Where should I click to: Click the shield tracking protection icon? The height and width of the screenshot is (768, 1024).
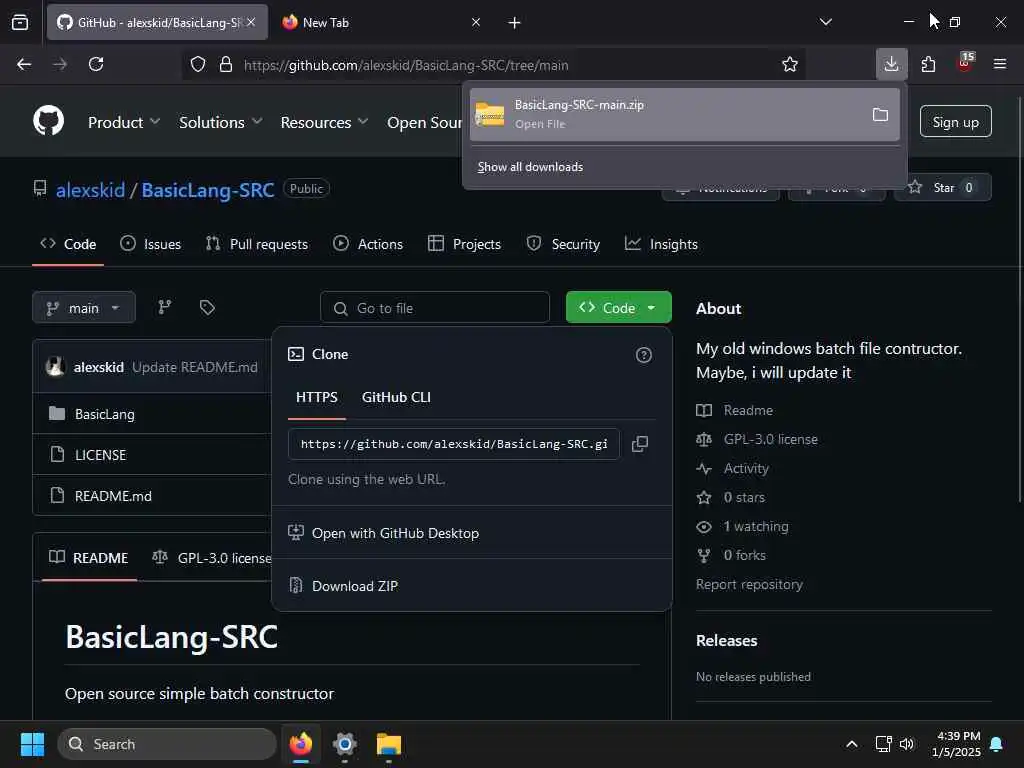pyautogui.click(x=198, y=64)
